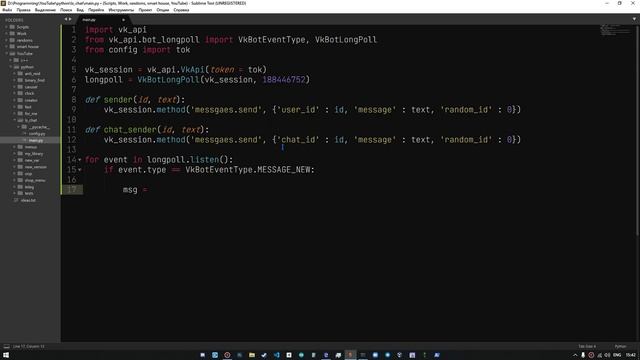The height and width of the screenshot is (360, 640).
Task: Click line number 9 in the gutter
Action: click(74, 109)
